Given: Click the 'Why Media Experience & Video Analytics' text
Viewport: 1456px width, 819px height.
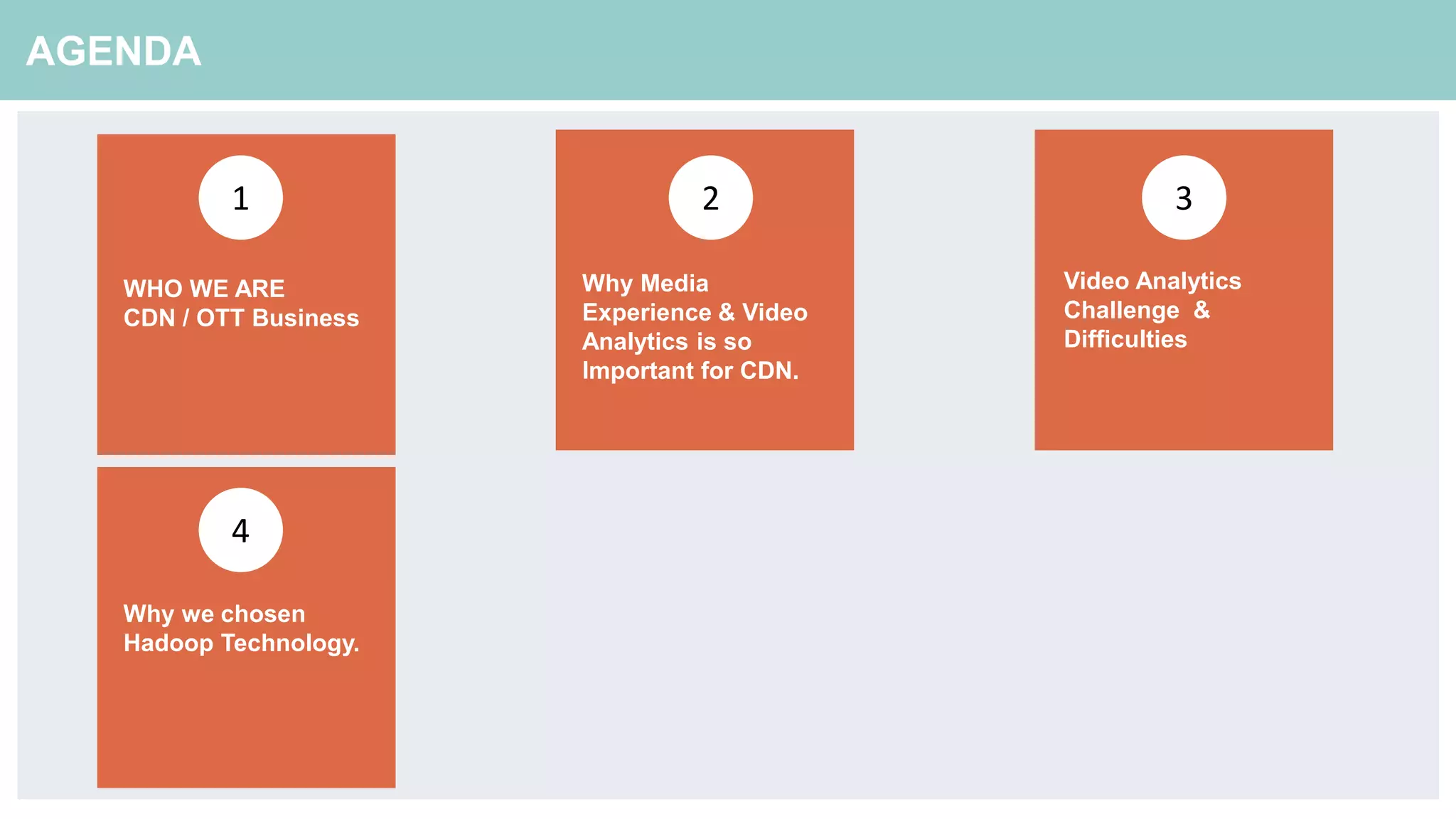Looking at the screenshot, I should [695, 327].
